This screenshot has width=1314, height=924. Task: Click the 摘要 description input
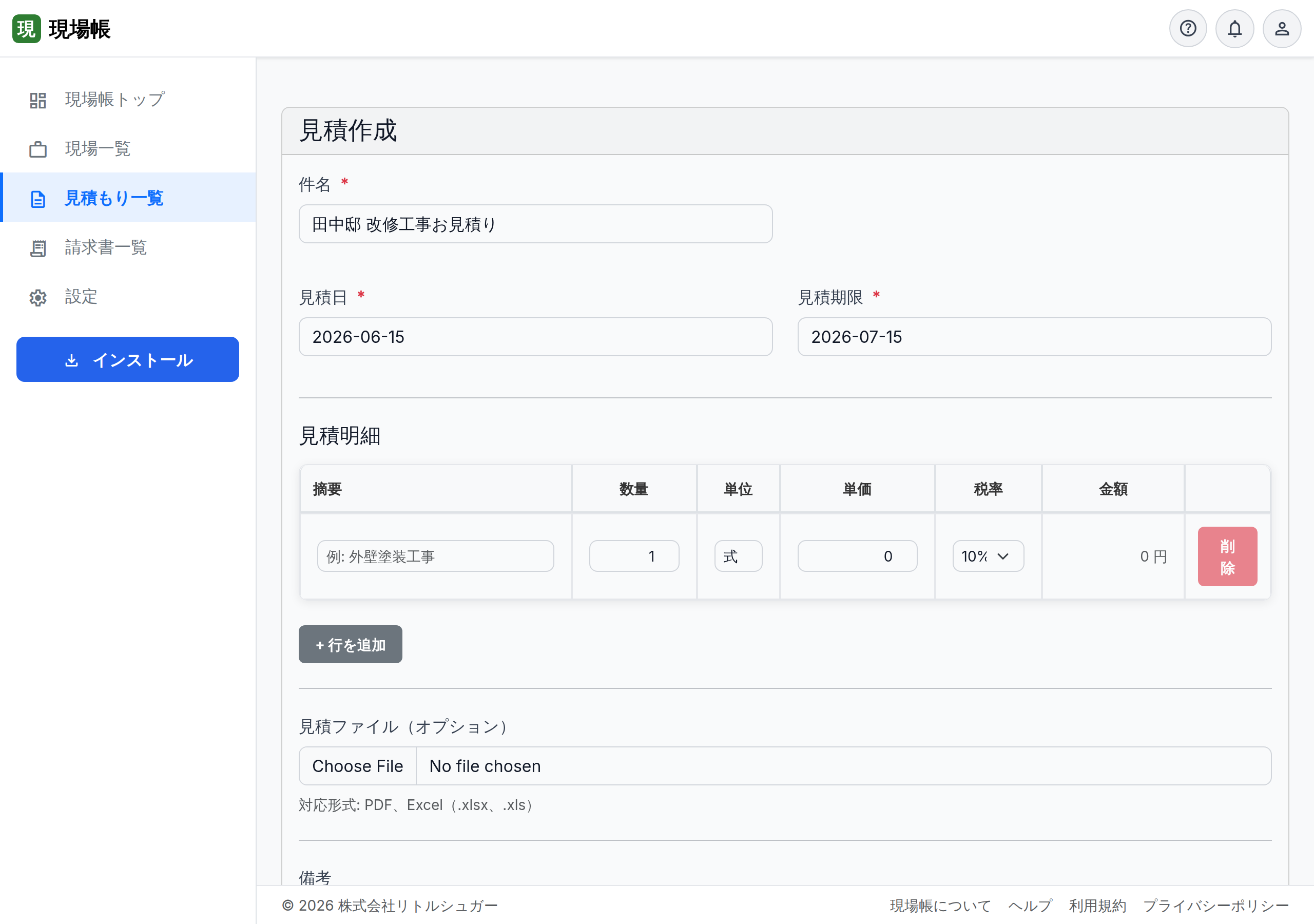pyautogui.click(x=436, y=556)
